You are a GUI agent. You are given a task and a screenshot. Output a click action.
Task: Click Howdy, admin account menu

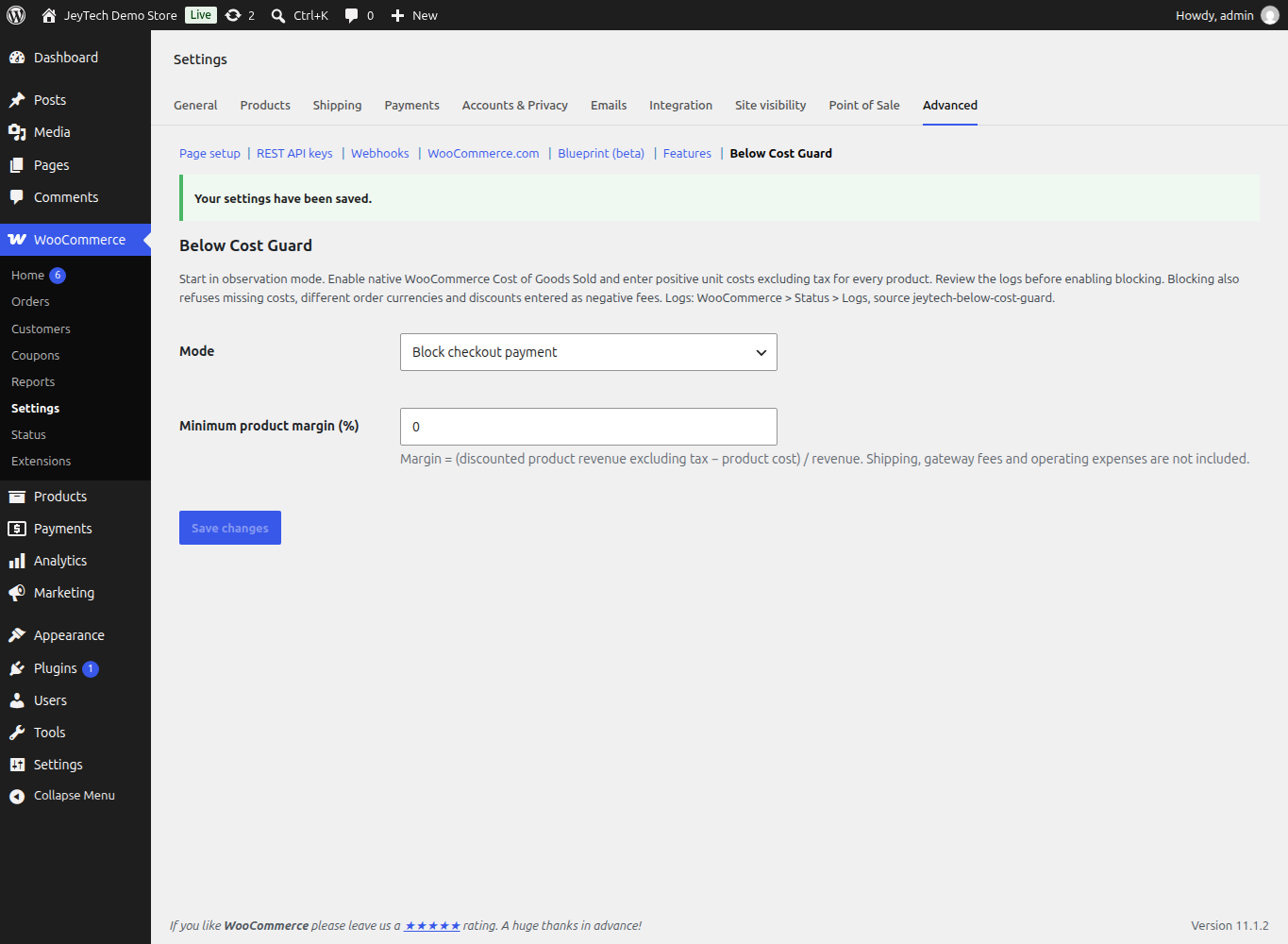[1227, 15]
